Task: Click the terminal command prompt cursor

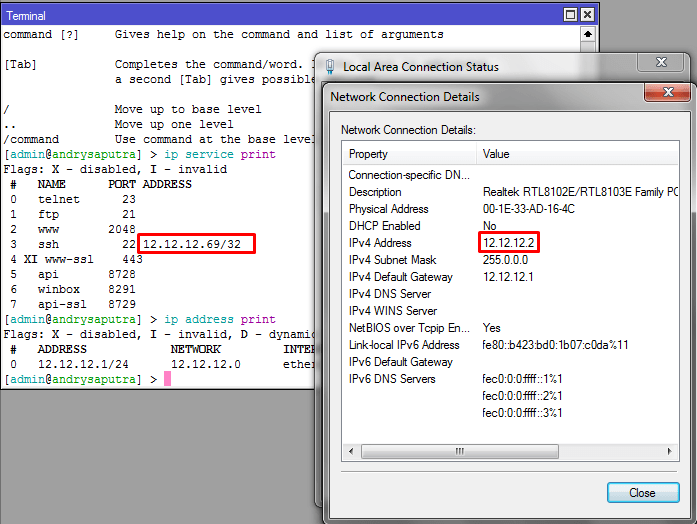Action: point(168,380)
